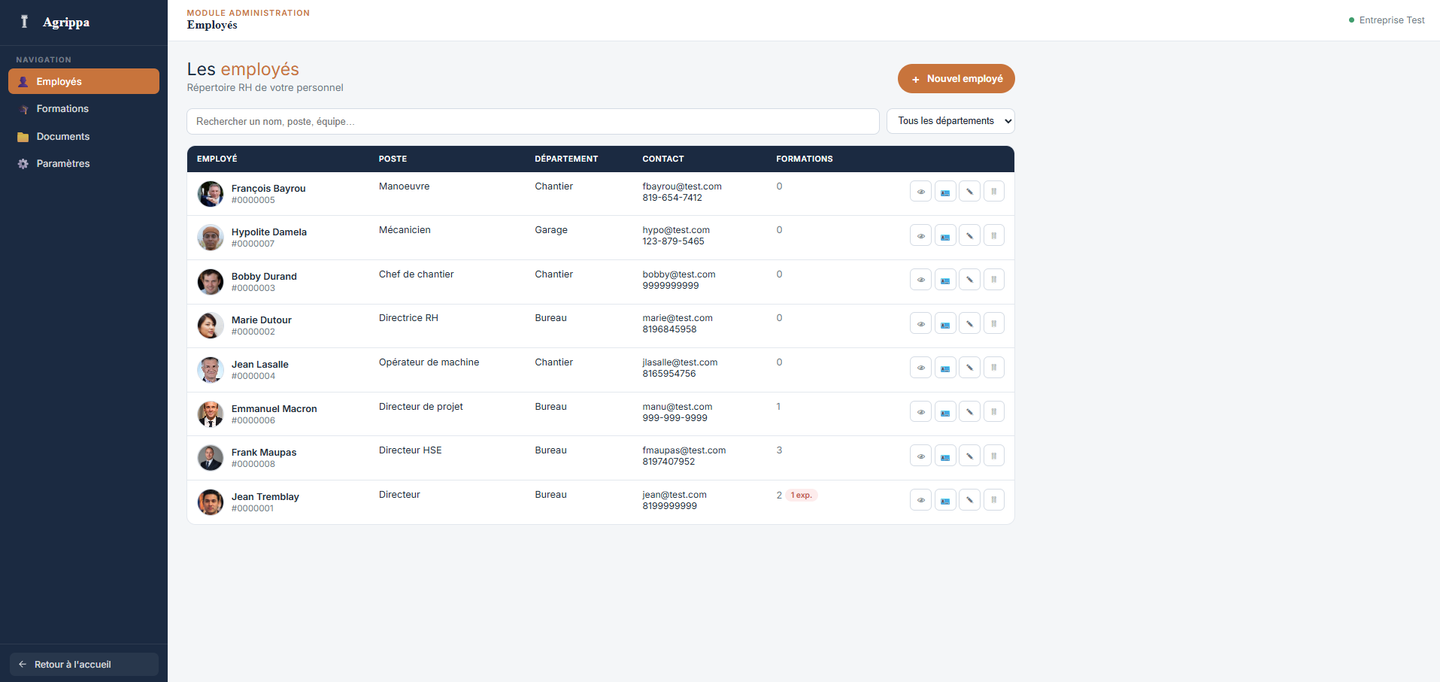Open Bobby Durand's ID card icon

945,280
